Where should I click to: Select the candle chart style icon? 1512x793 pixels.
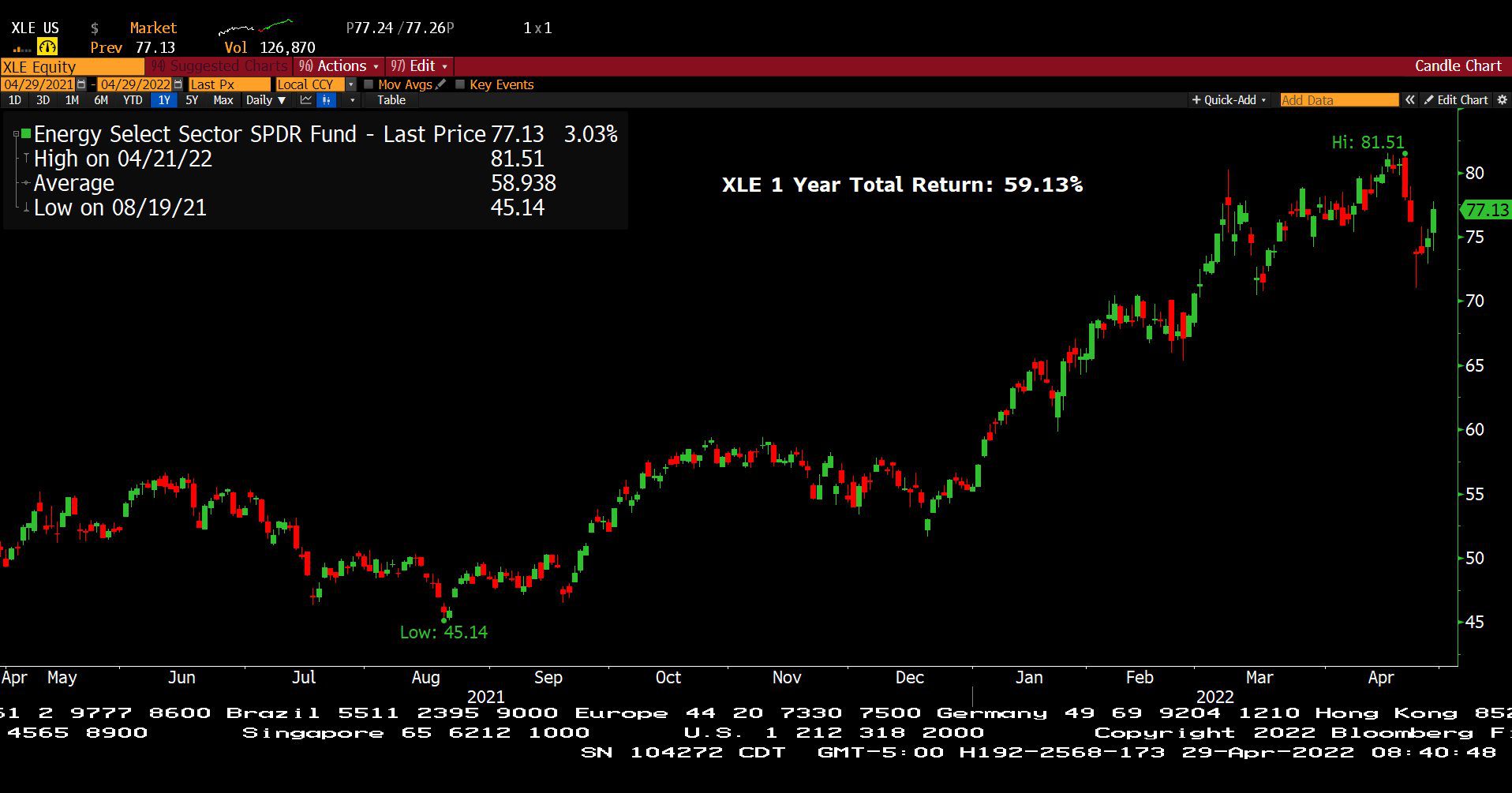[x=327, y=100]
